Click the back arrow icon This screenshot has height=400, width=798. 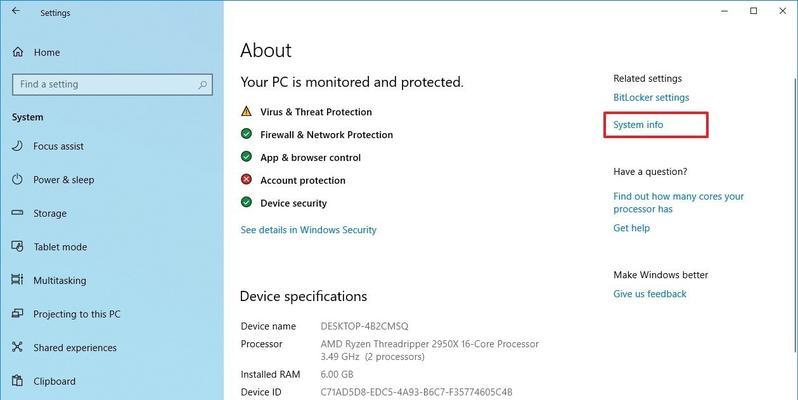pyautogui.click(x=16, y=11)
